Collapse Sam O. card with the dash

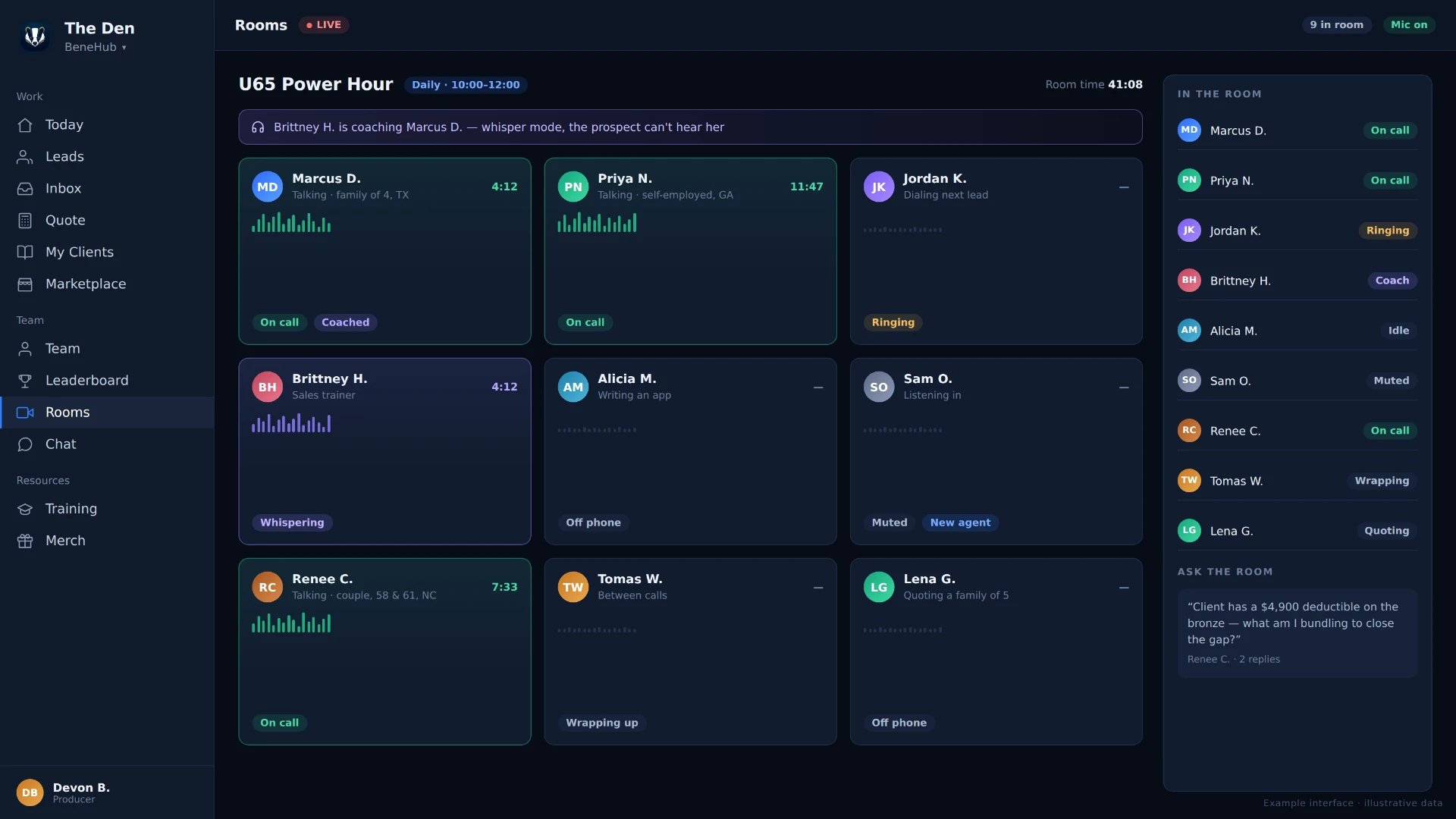pos(1124,388)
